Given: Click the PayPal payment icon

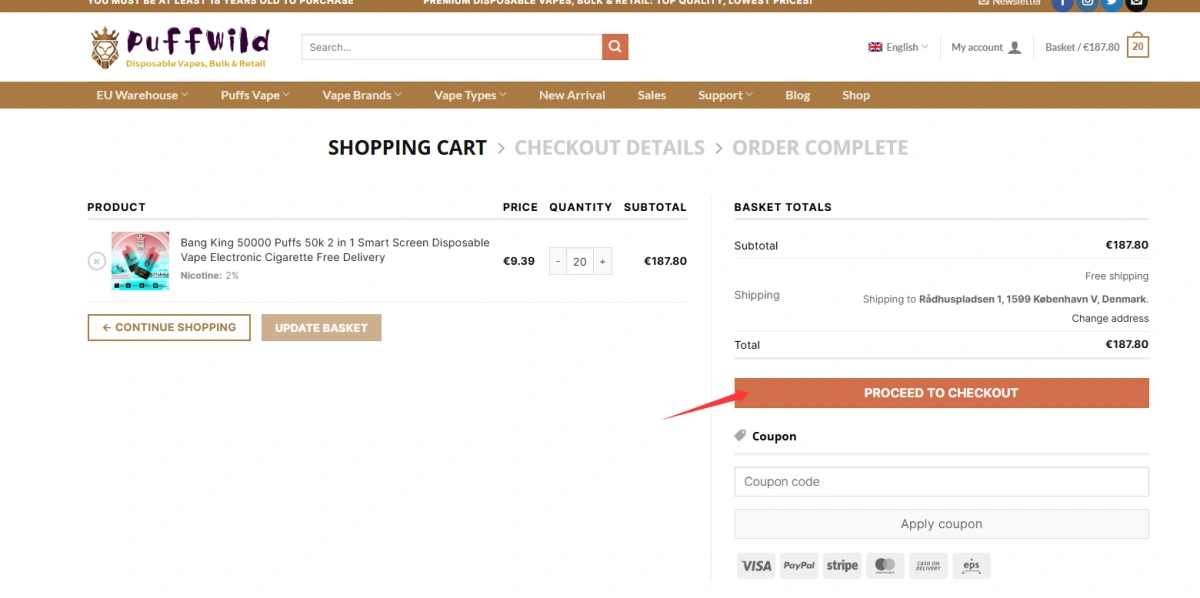Looking at the screenshot, I should point(799,566).
